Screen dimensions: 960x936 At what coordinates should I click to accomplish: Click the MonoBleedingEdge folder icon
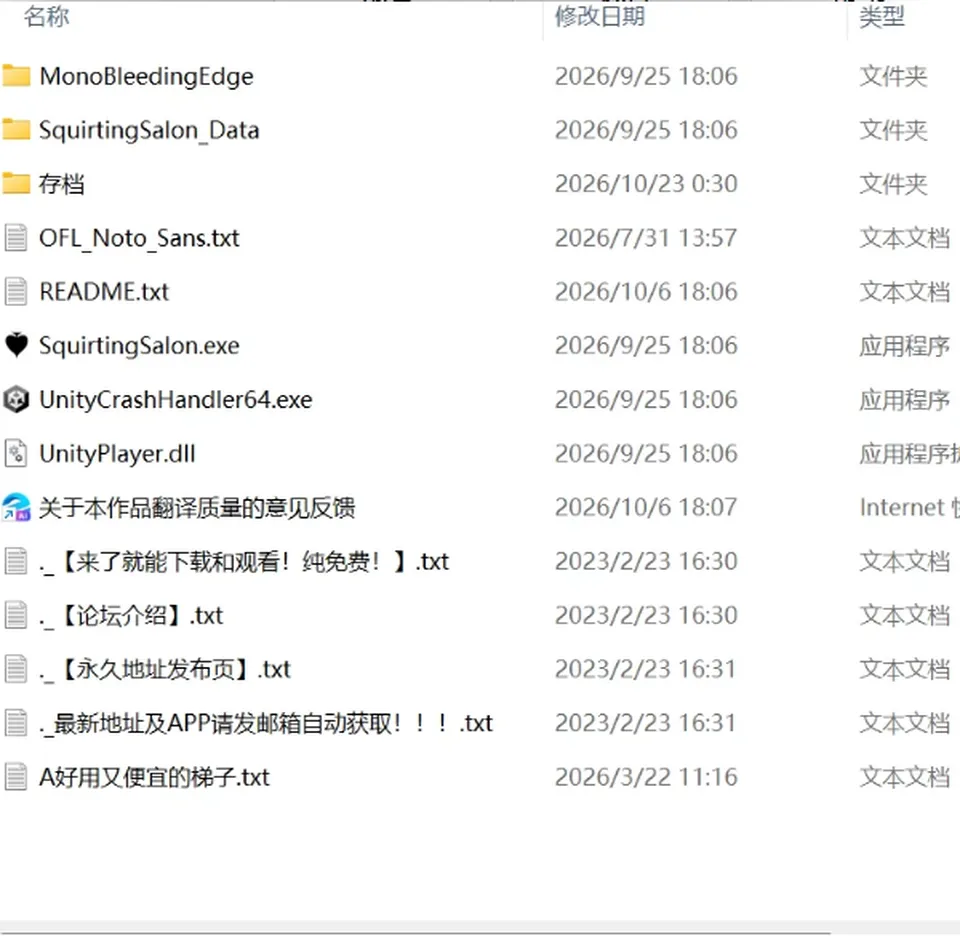(16, 76)
